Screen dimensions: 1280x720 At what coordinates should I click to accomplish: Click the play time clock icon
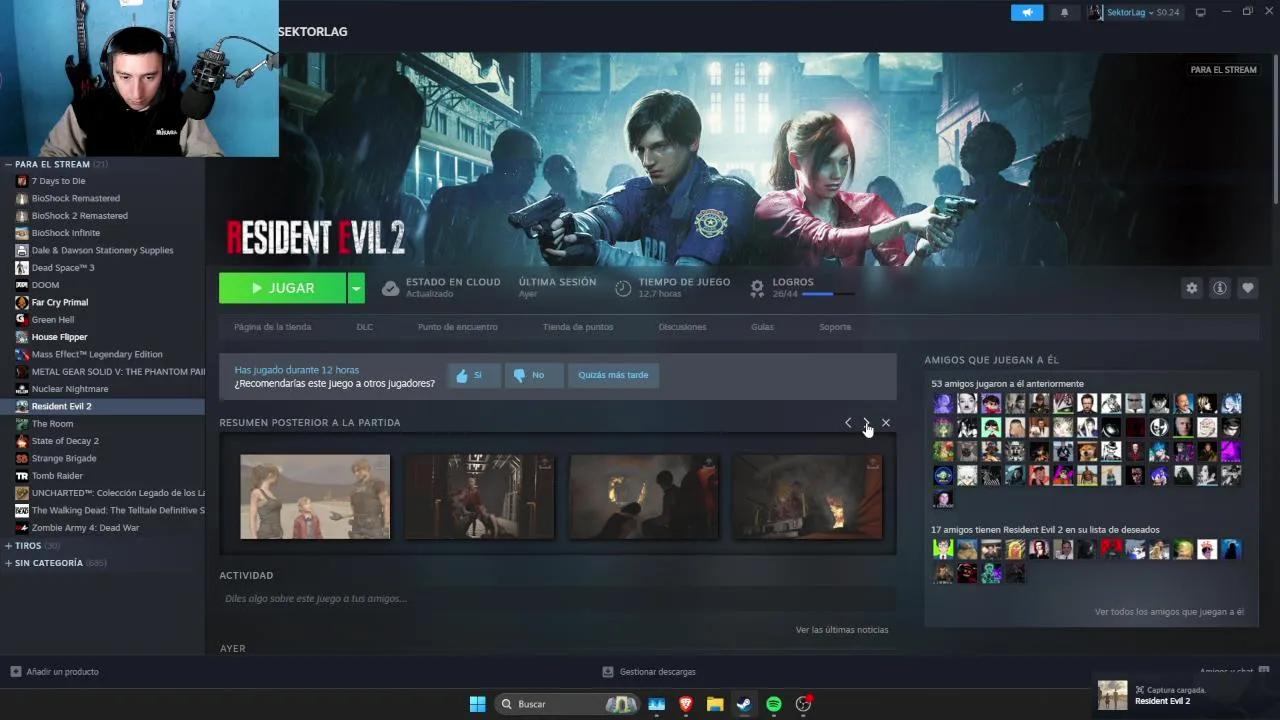pyautogui.click(x=623, y=288)
